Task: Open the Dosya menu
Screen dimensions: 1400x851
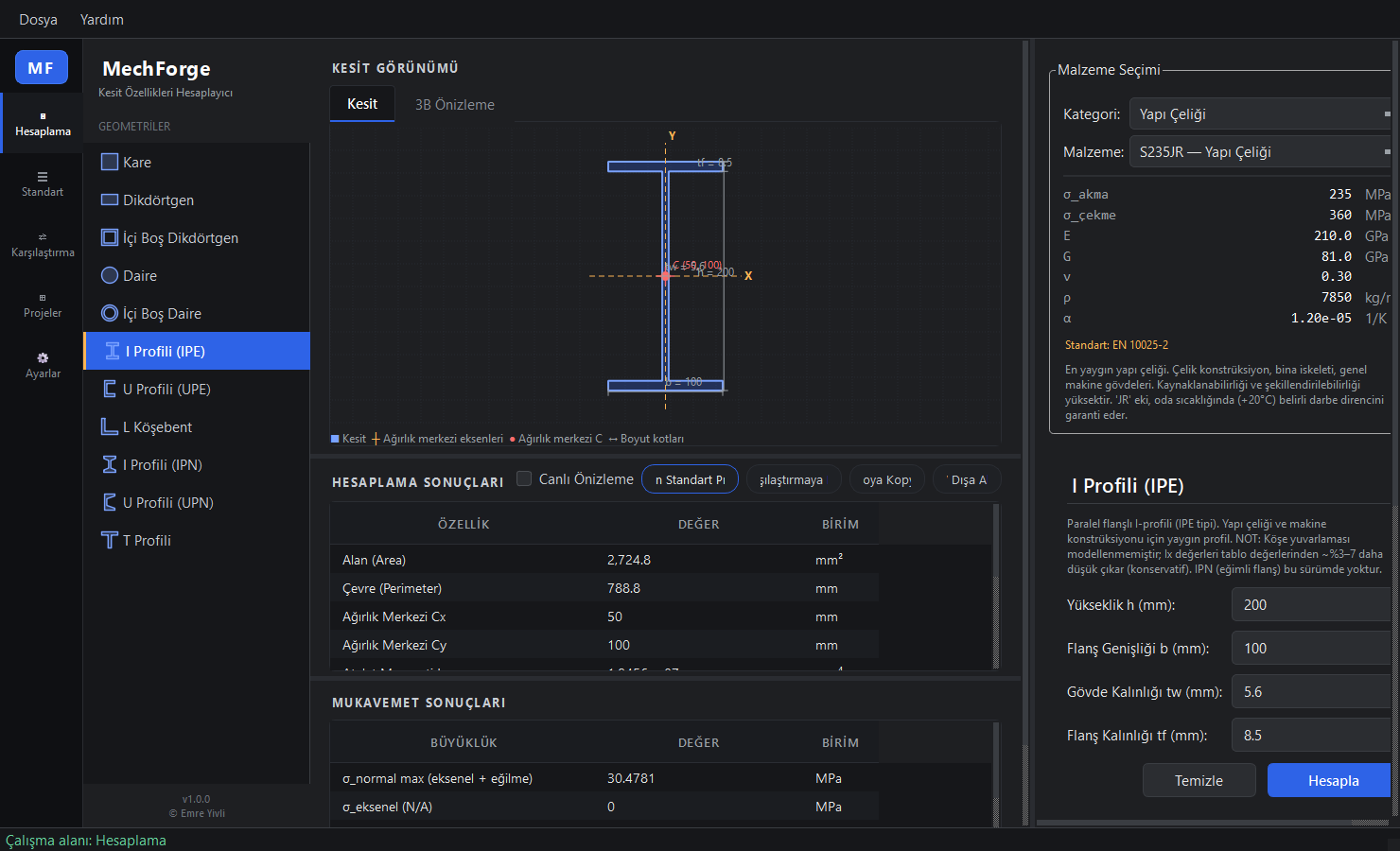Action: click(x=39, y=20)
